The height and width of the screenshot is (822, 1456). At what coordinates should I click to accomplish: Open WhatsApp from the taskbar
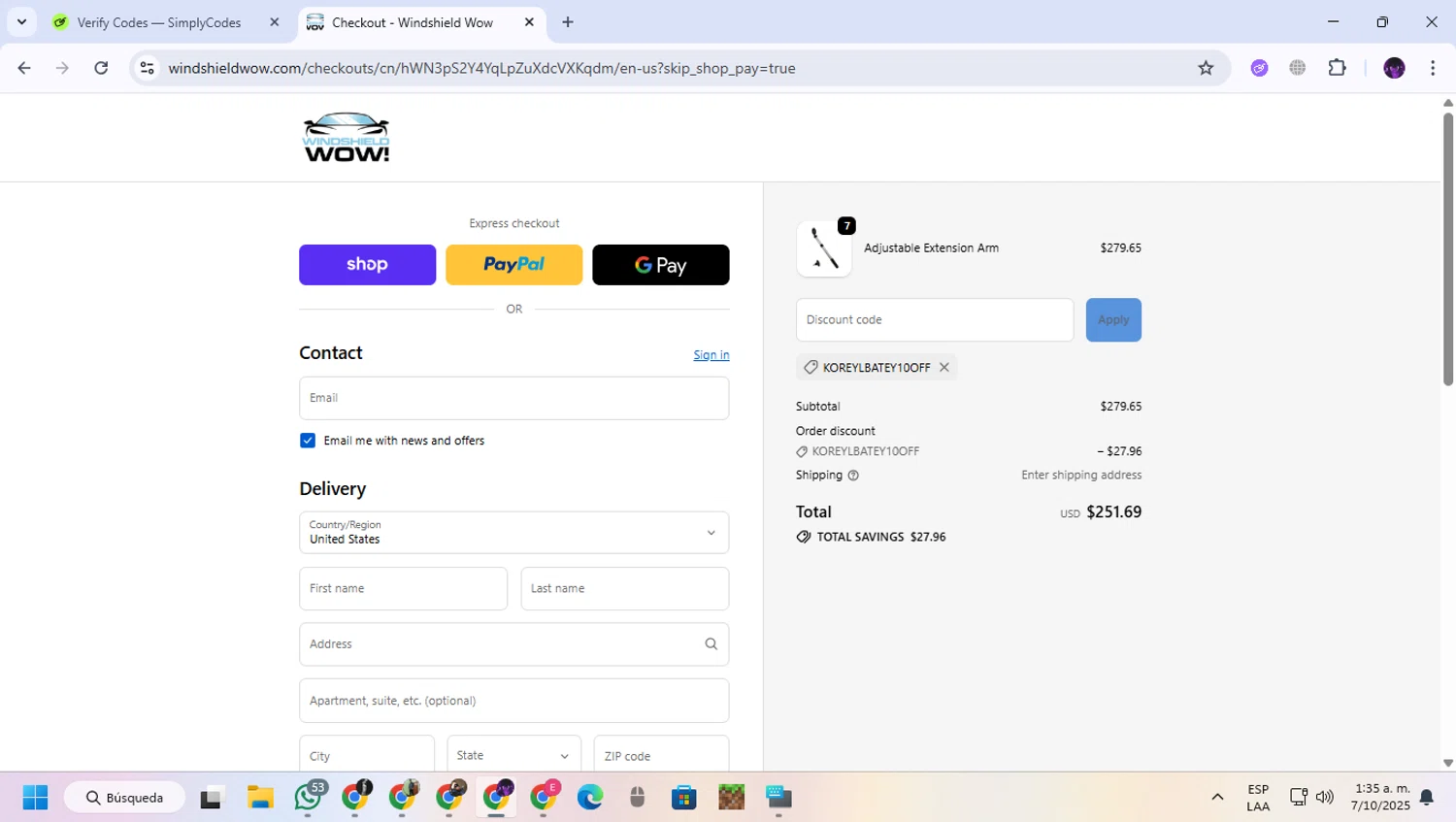308,798
